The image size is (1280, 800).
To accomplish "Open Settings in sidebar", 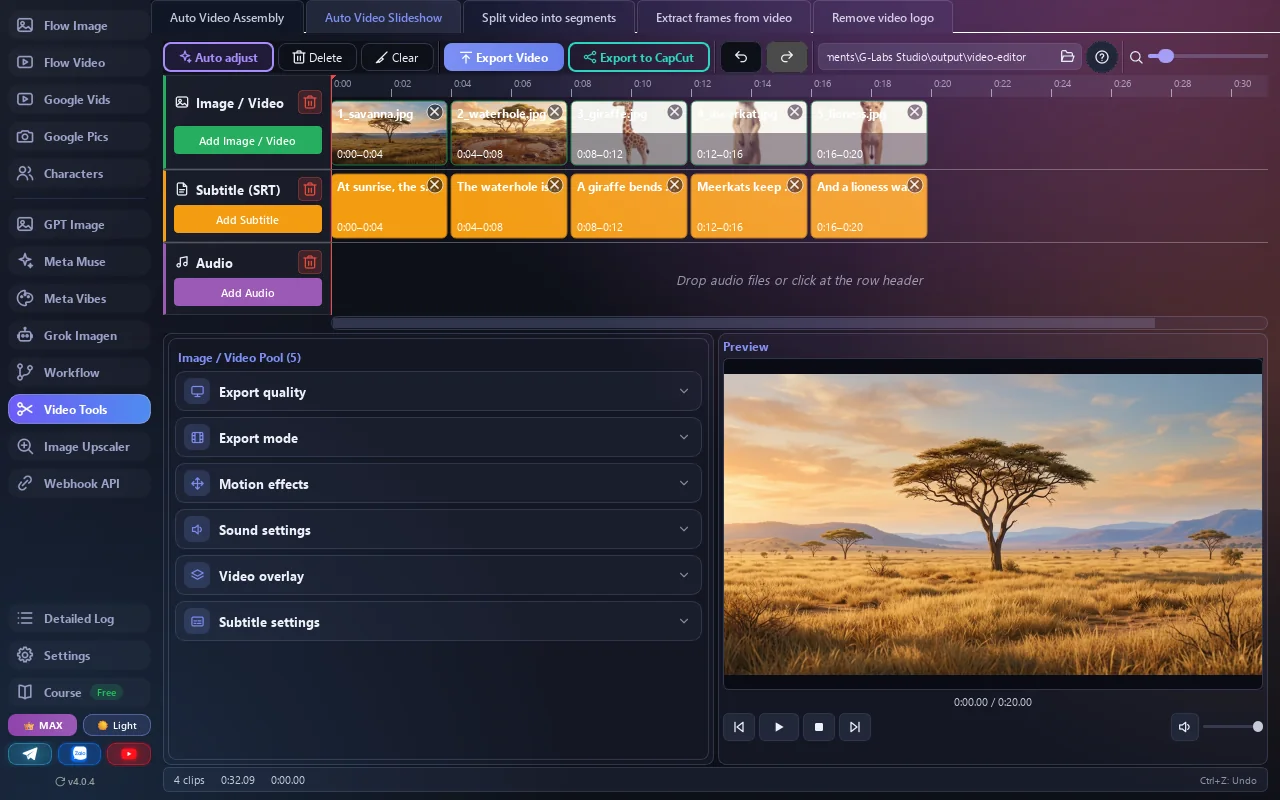I will click(79, 655).
